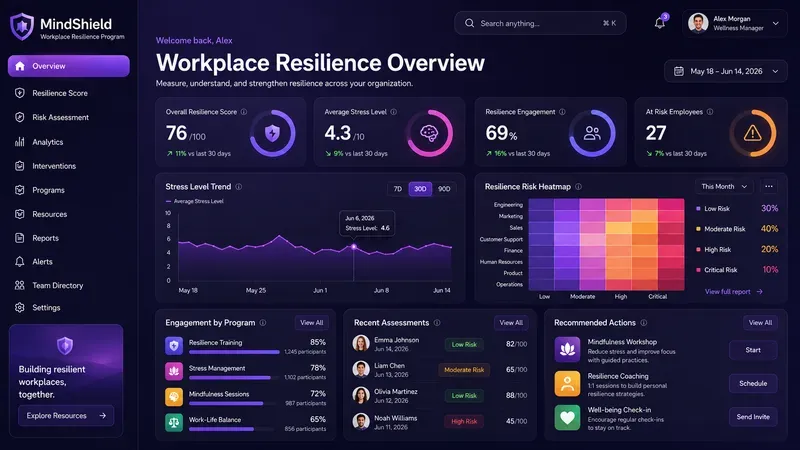Click View All in Engagement by Program

point(311,322)
